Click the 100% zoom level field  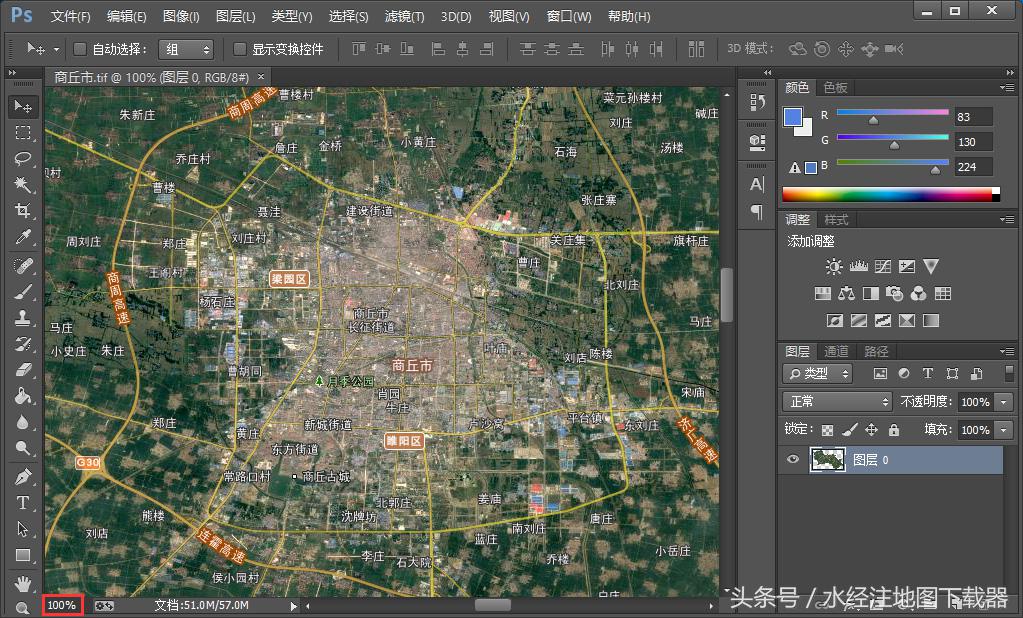pos(62,605)
